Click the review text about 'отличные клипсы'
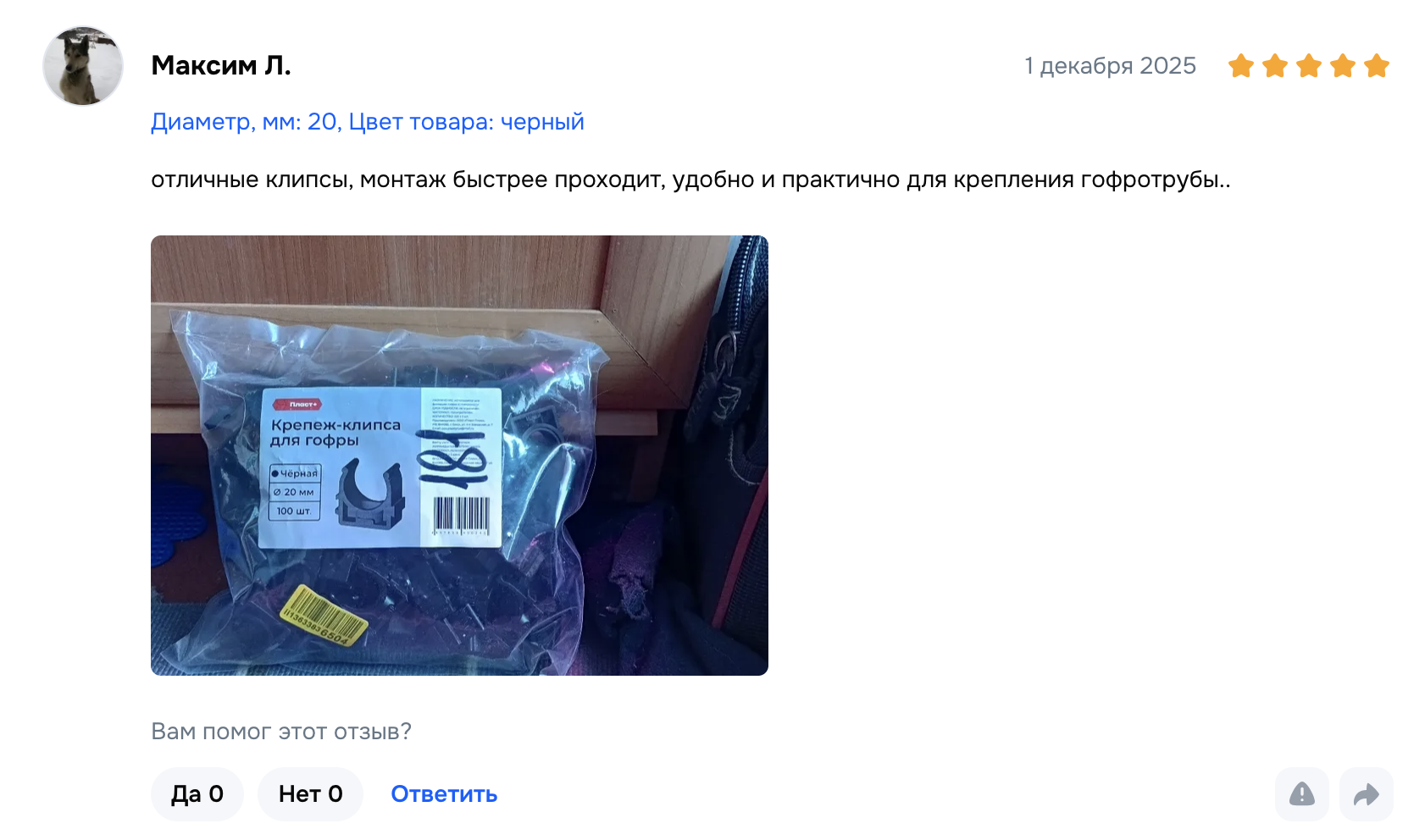 (690, 180)
